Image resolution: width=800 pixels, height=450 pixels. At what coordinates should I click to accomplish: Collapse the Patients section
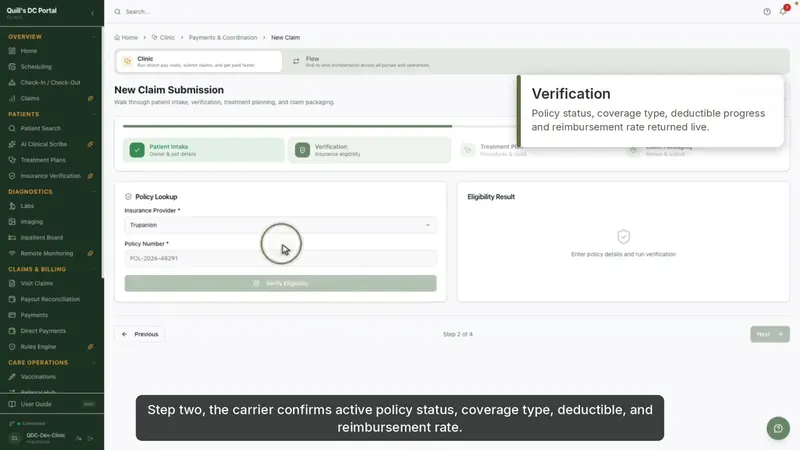pyautogui.click(x=94, y=114)
